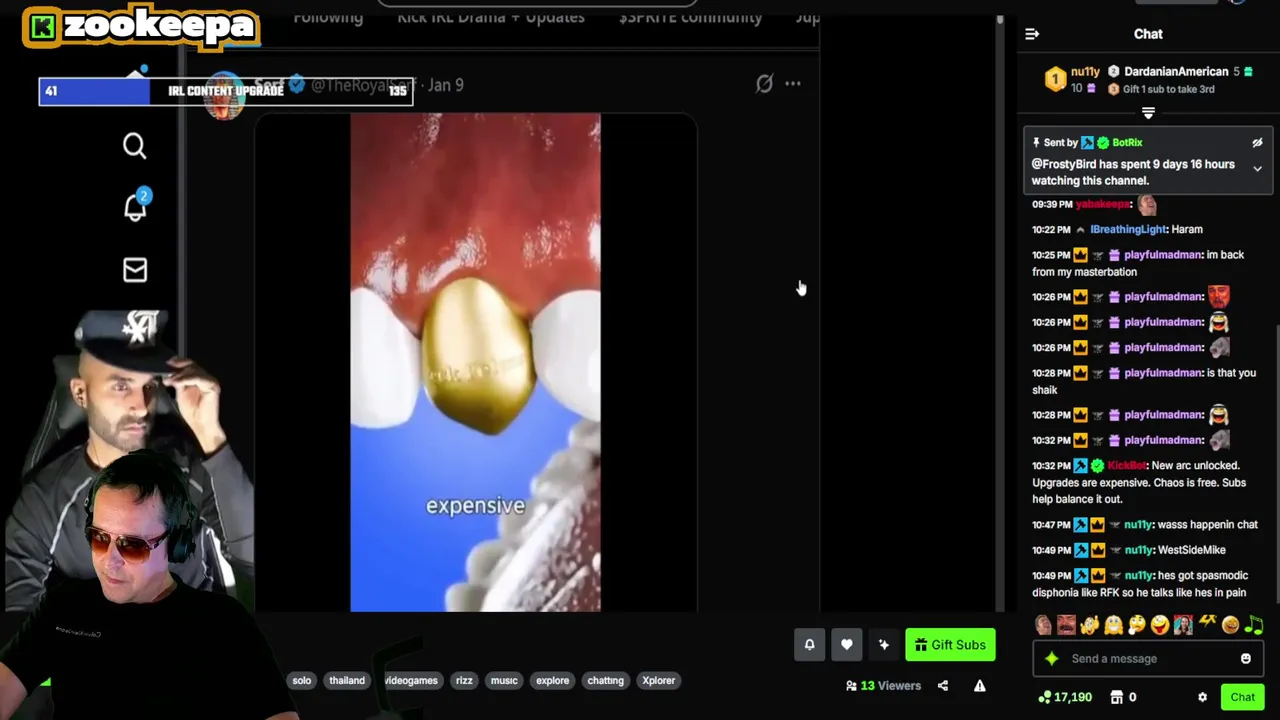Click playfulmadman's 'is that you shaik' message
1280x720 pixels.
pos(1144,381)
